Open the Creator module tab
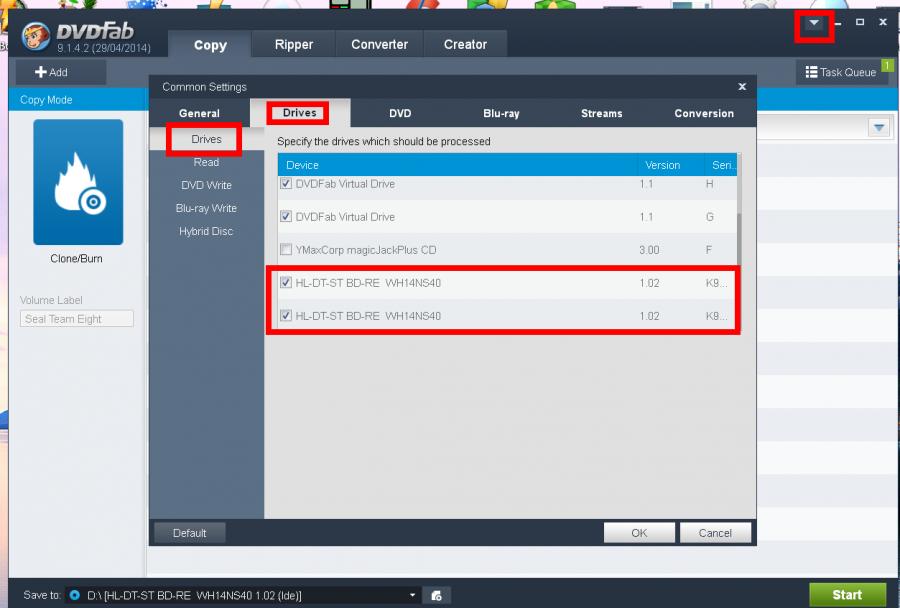This screenshot has height=608, width=900. pyautogui.click(x=465, y=44)
